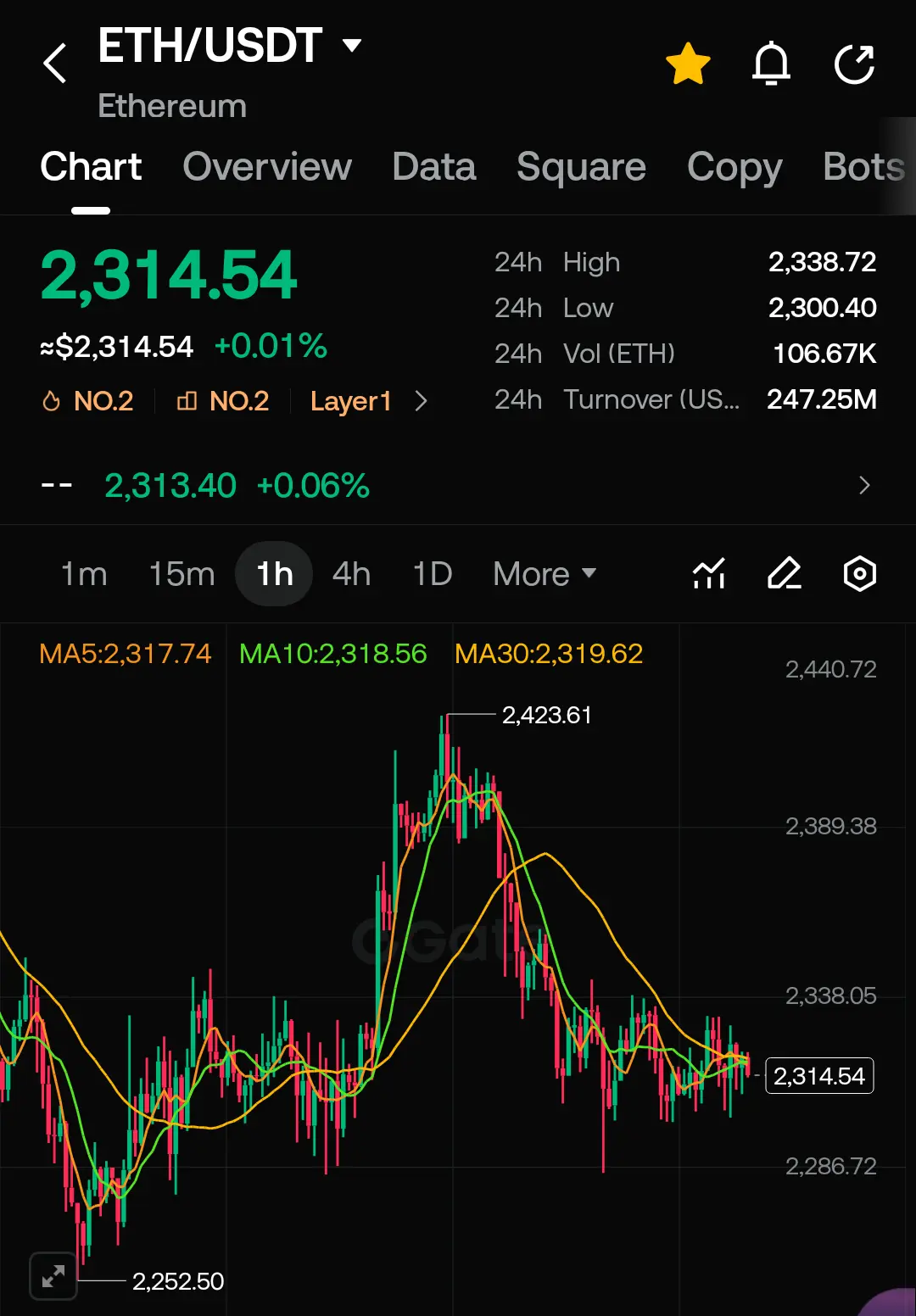The height and width of the screenshot is (1316, 916).
Task: Switch to the Chart tab
Action: pyautogui.click(x=91, y=167)
